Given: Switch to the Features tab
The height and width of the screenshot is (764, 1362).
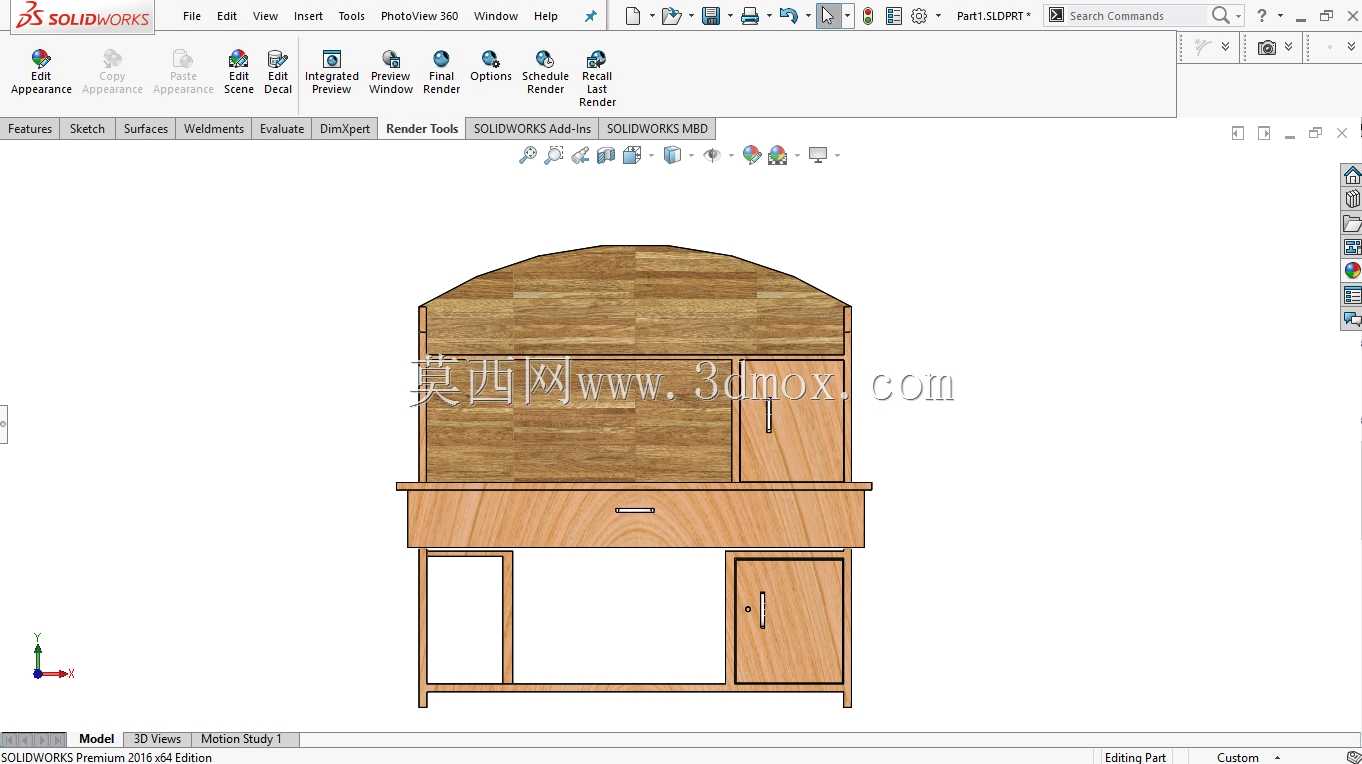Looking at the screenshot, I should (x=30, y=129).
